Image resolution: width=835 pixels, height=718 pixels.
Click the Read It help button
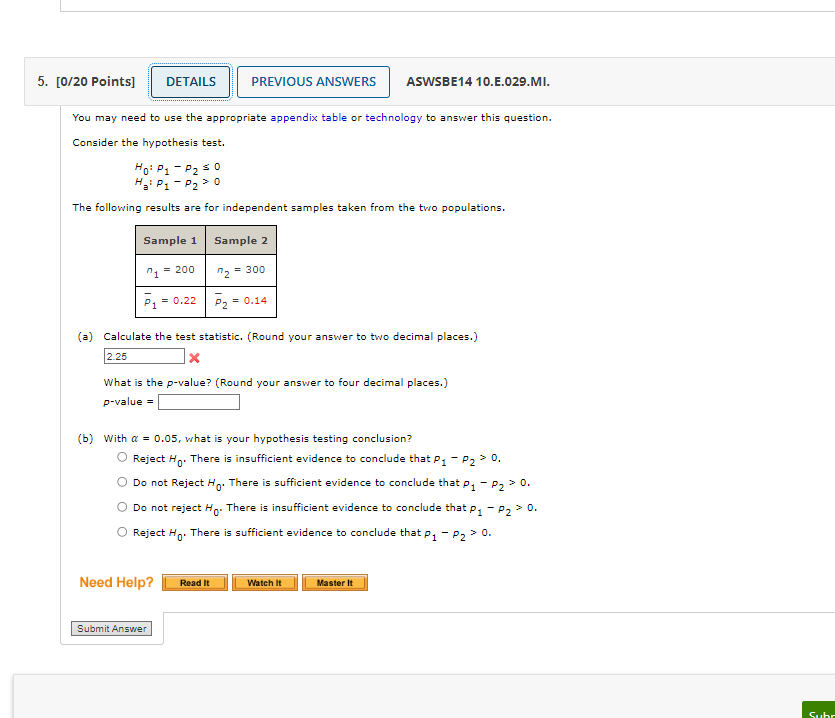point(195,583)
